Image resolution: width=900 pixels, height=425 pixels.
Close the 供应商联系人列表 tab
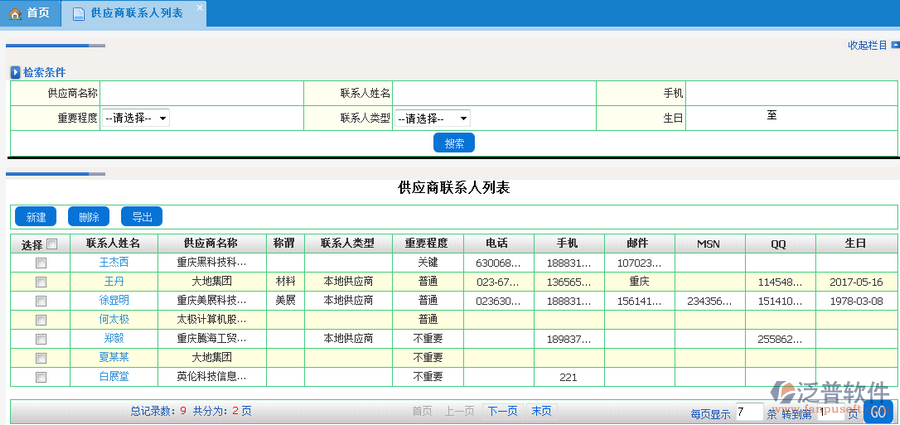click(198, 9)
